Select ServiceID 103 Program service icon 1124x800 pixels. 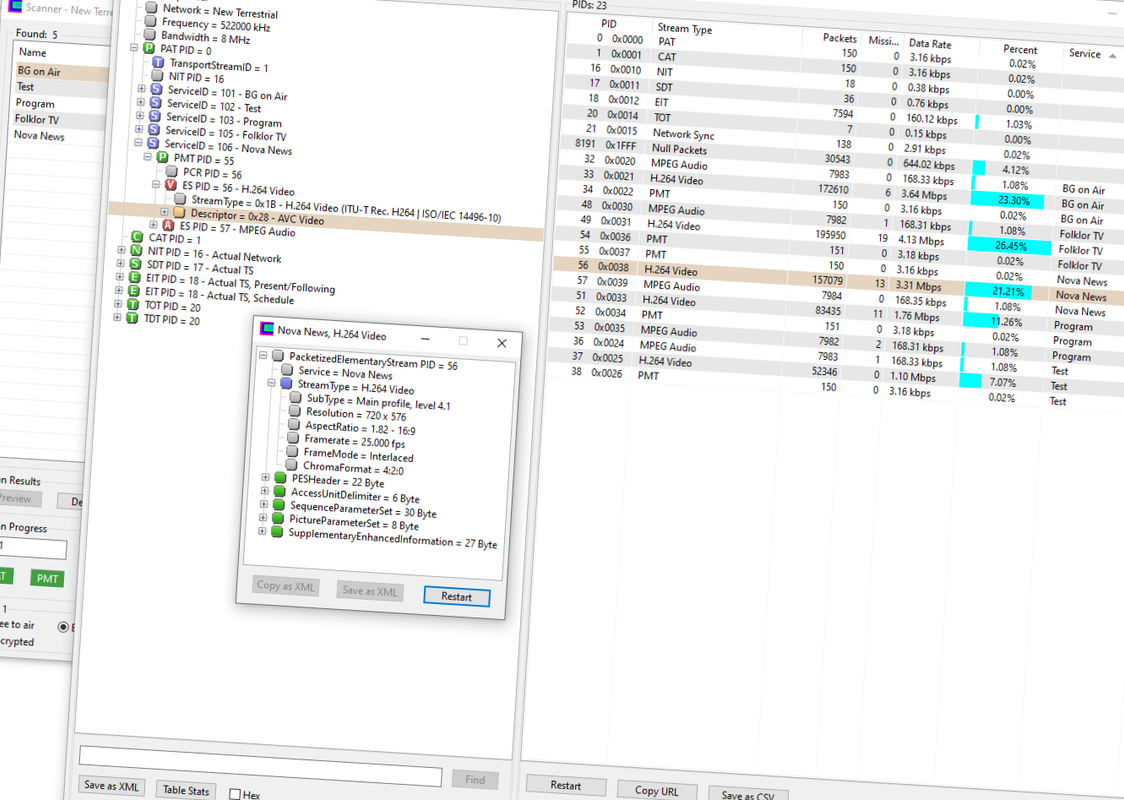[x=155, y=116]
